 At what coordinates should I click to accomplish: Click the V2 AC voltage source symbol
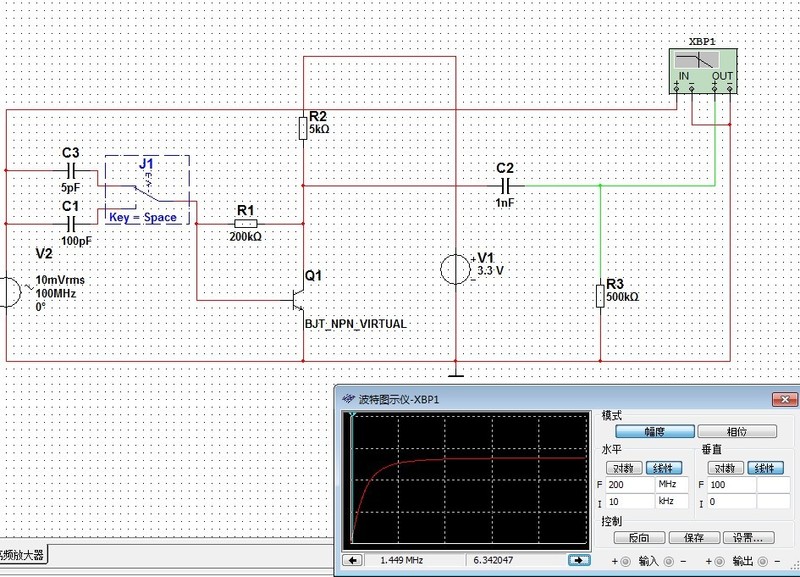[8, 293]
